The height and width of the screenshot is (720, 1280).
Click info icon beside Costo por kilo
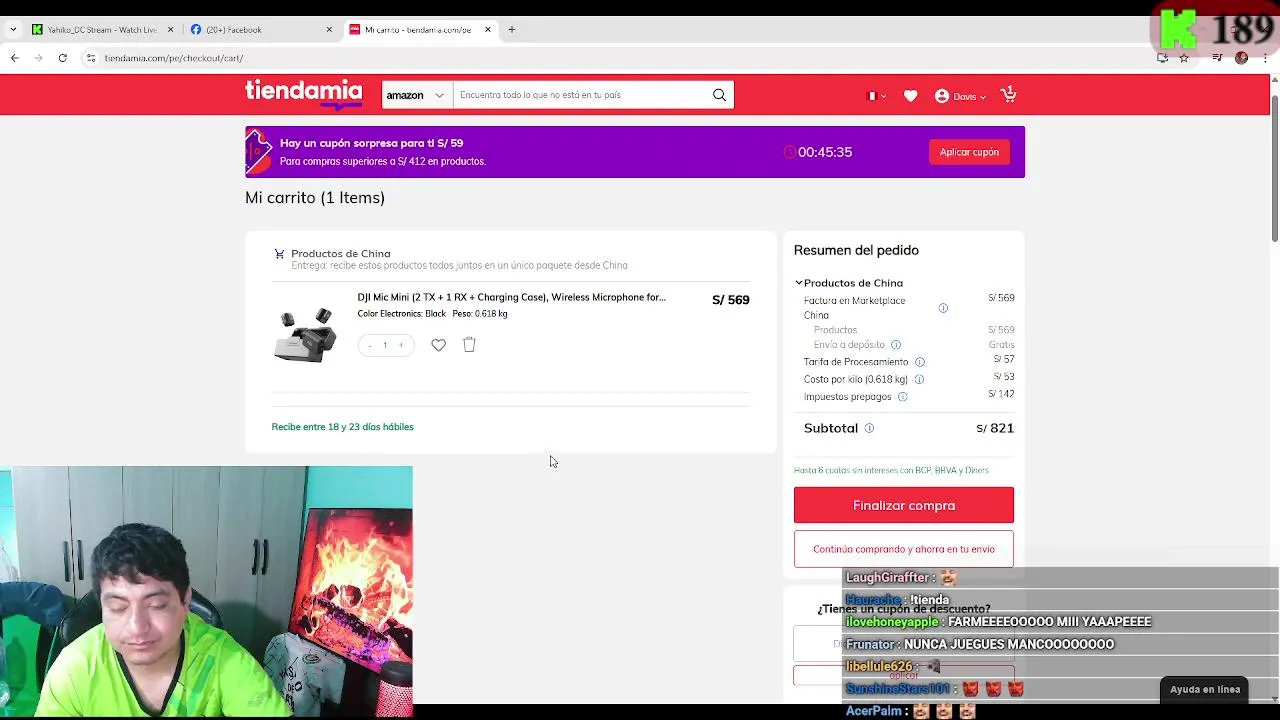click(x=919, y=379)
